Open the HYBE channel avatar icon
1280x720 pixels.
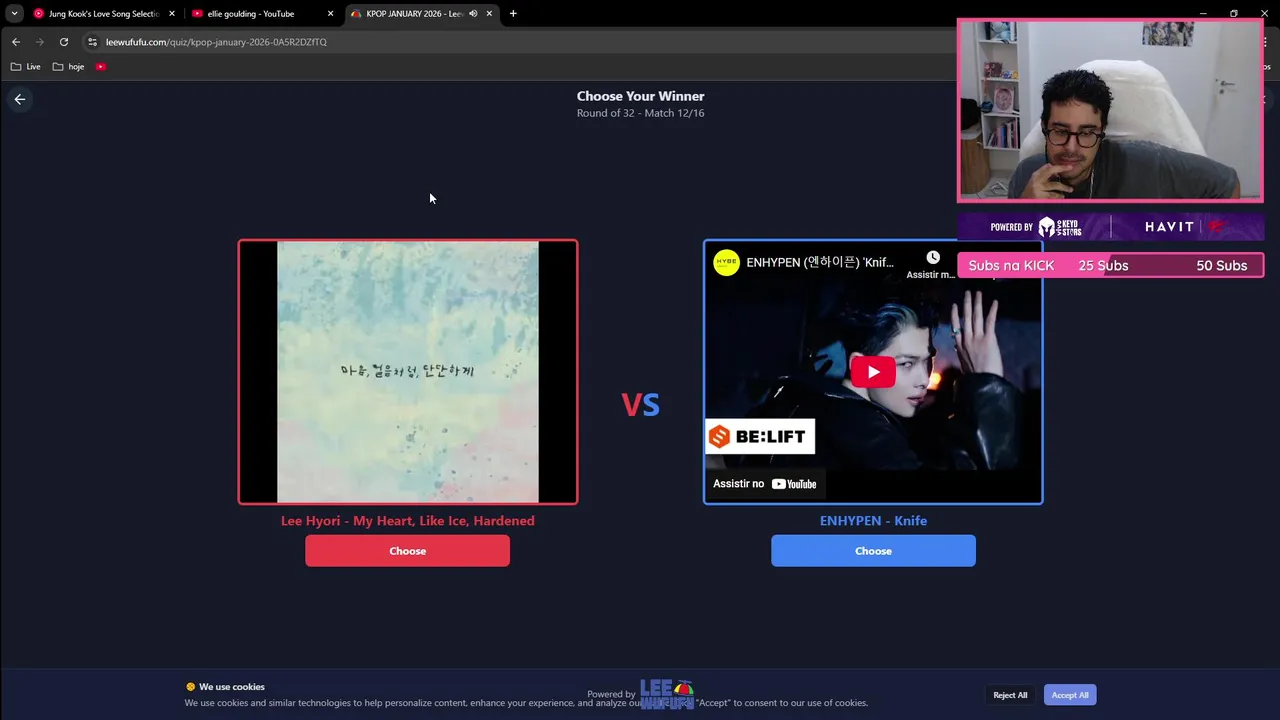(726, 262)
